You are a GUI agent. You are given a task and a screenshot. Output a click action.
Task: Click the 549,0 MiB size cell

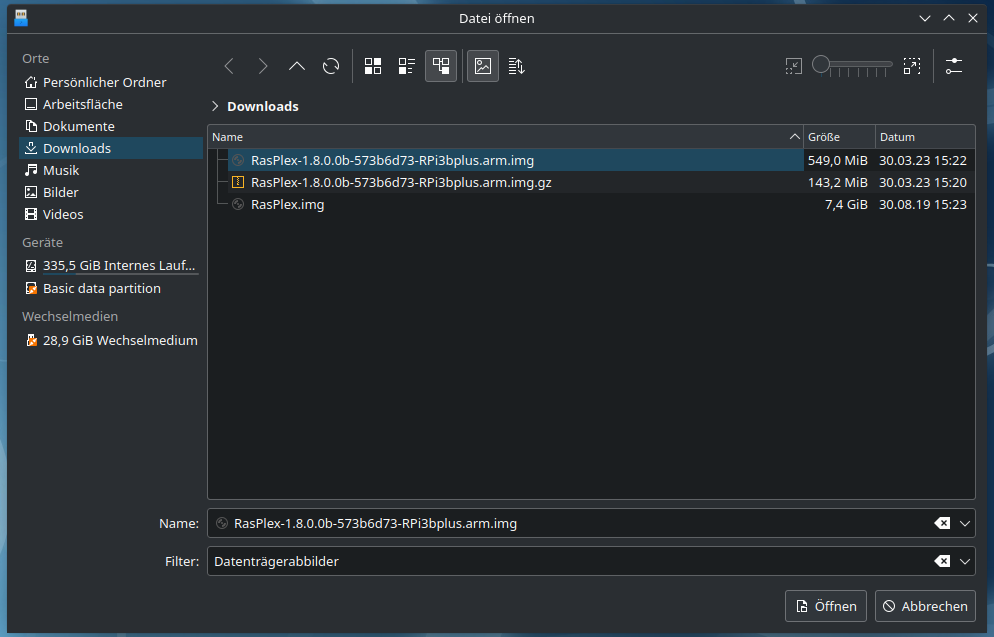pos(837,160)
